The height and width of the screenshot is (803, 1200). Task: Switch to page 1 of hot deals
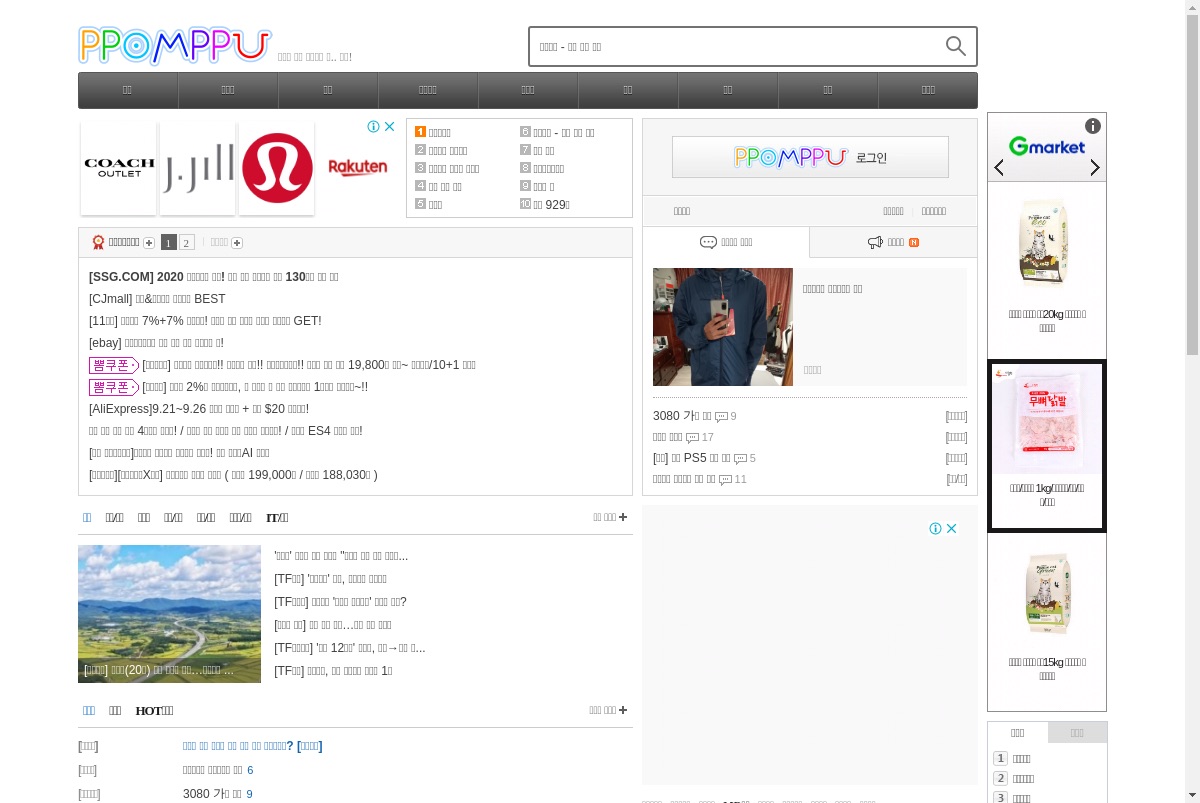coord(169,243)
